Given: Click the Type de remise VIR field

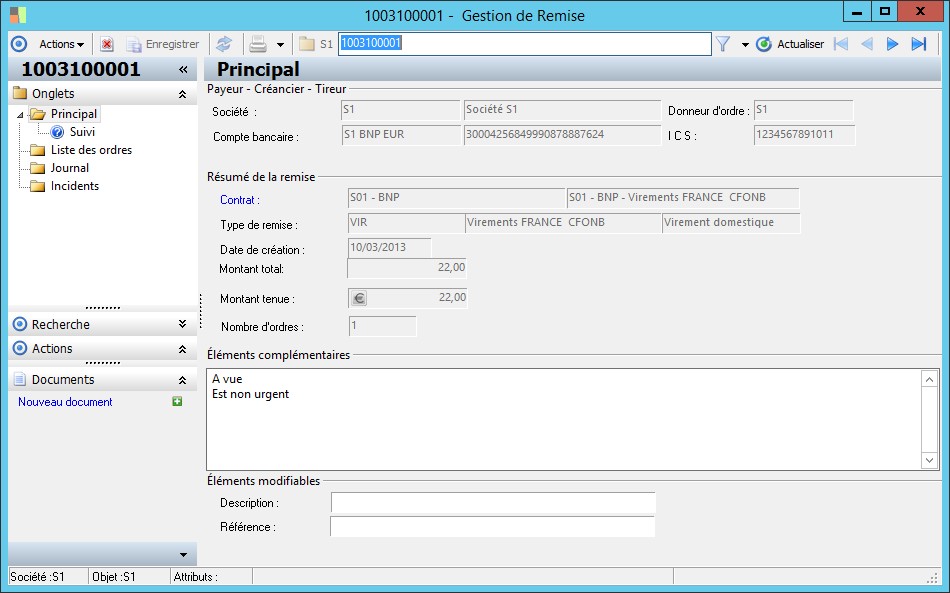Looking at the screenshot, I should coord(407,222).
